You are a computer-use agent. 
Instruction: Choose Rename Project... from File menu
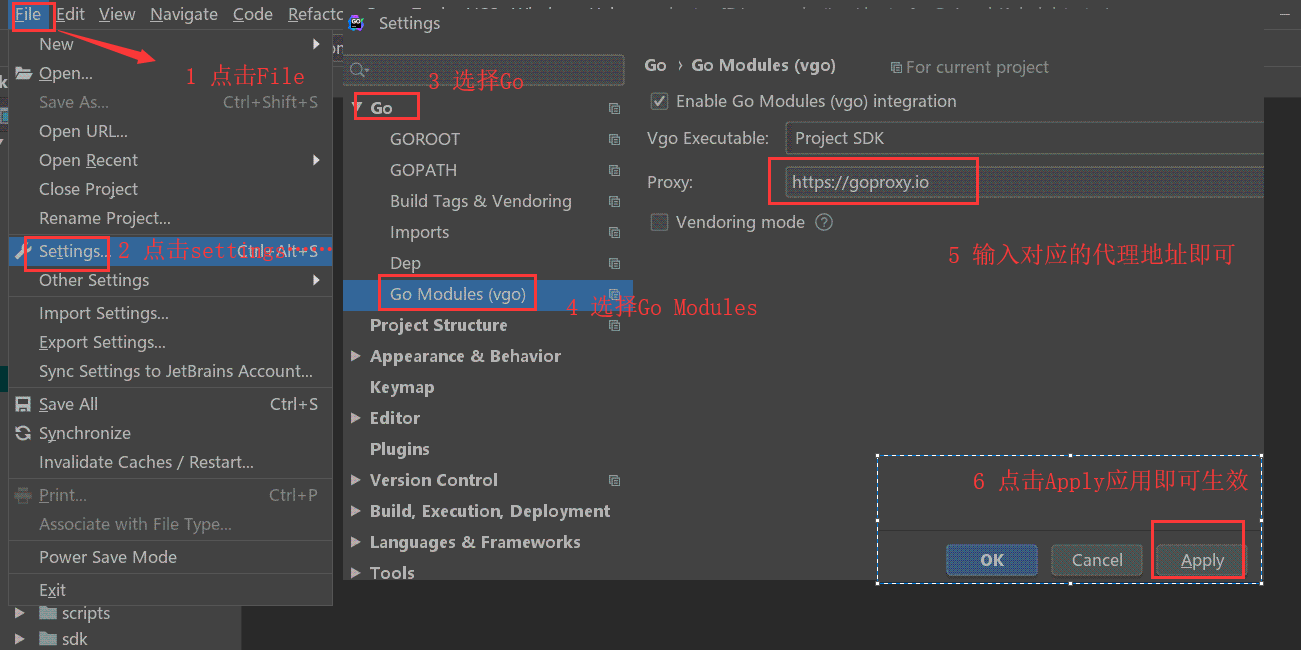[170, 218]
